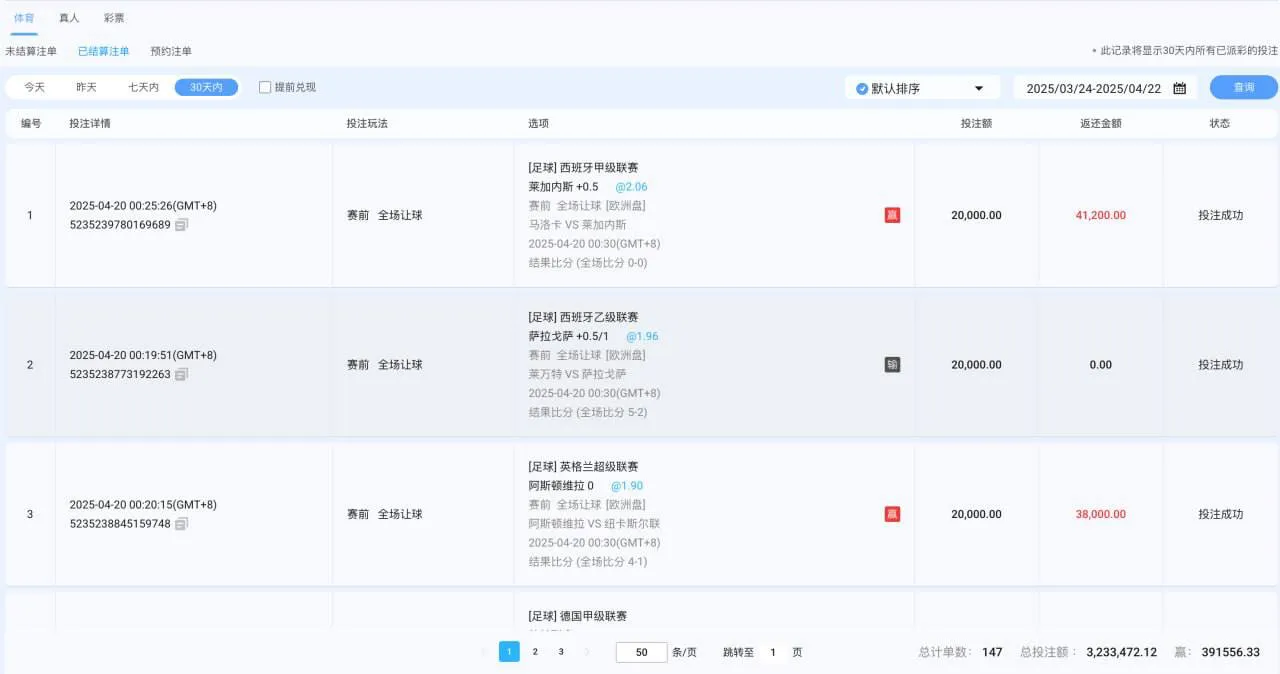Image resolution: width=1280 pixels, height=674 pixels.
Task: Click the blue check icon beside 默认排序
Action: [861, 87]
